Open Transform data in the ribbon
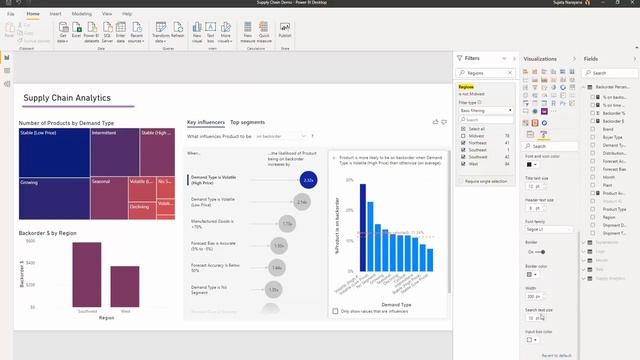The height and width of the screenshot is (360, 640). [160, 32]
